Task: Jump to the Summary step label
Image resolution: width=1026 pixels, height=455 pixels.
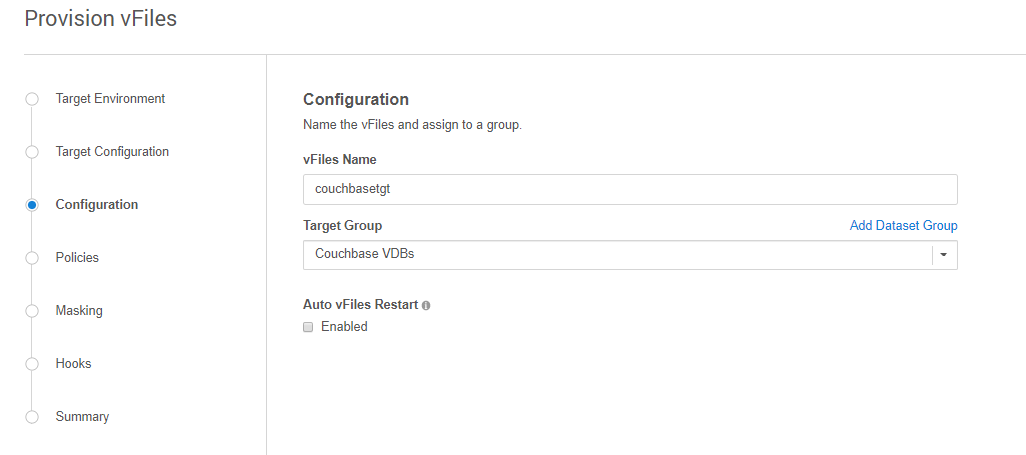Action: [82, 417]
